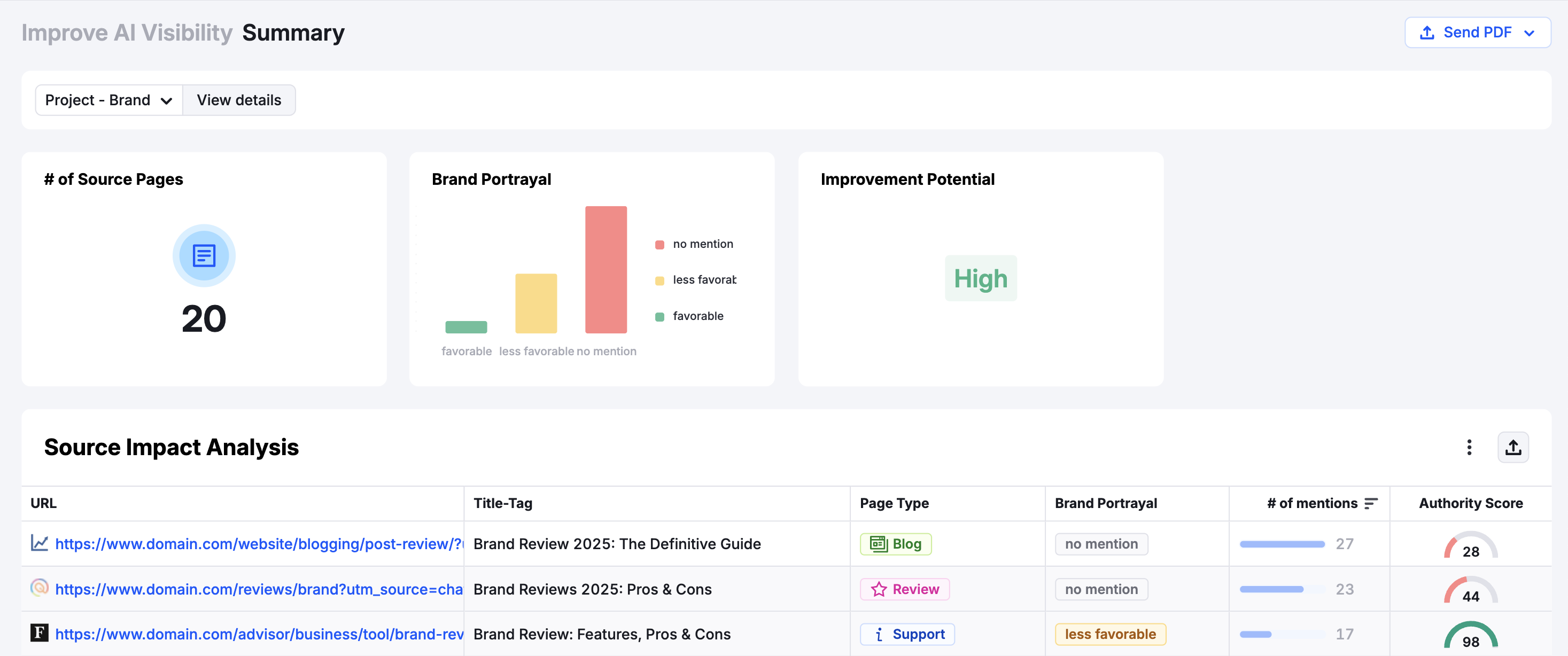
Task: Open the sort options on # of mentions
Action: [1371, 503]
